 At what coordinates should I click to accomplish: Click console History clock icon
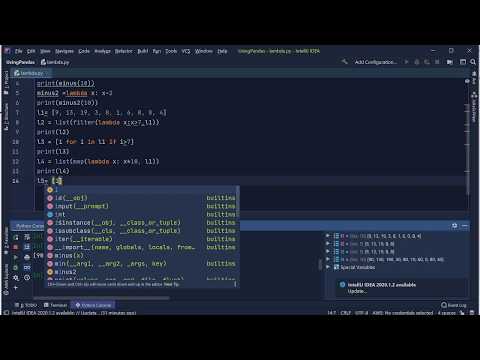pos(27,277)
